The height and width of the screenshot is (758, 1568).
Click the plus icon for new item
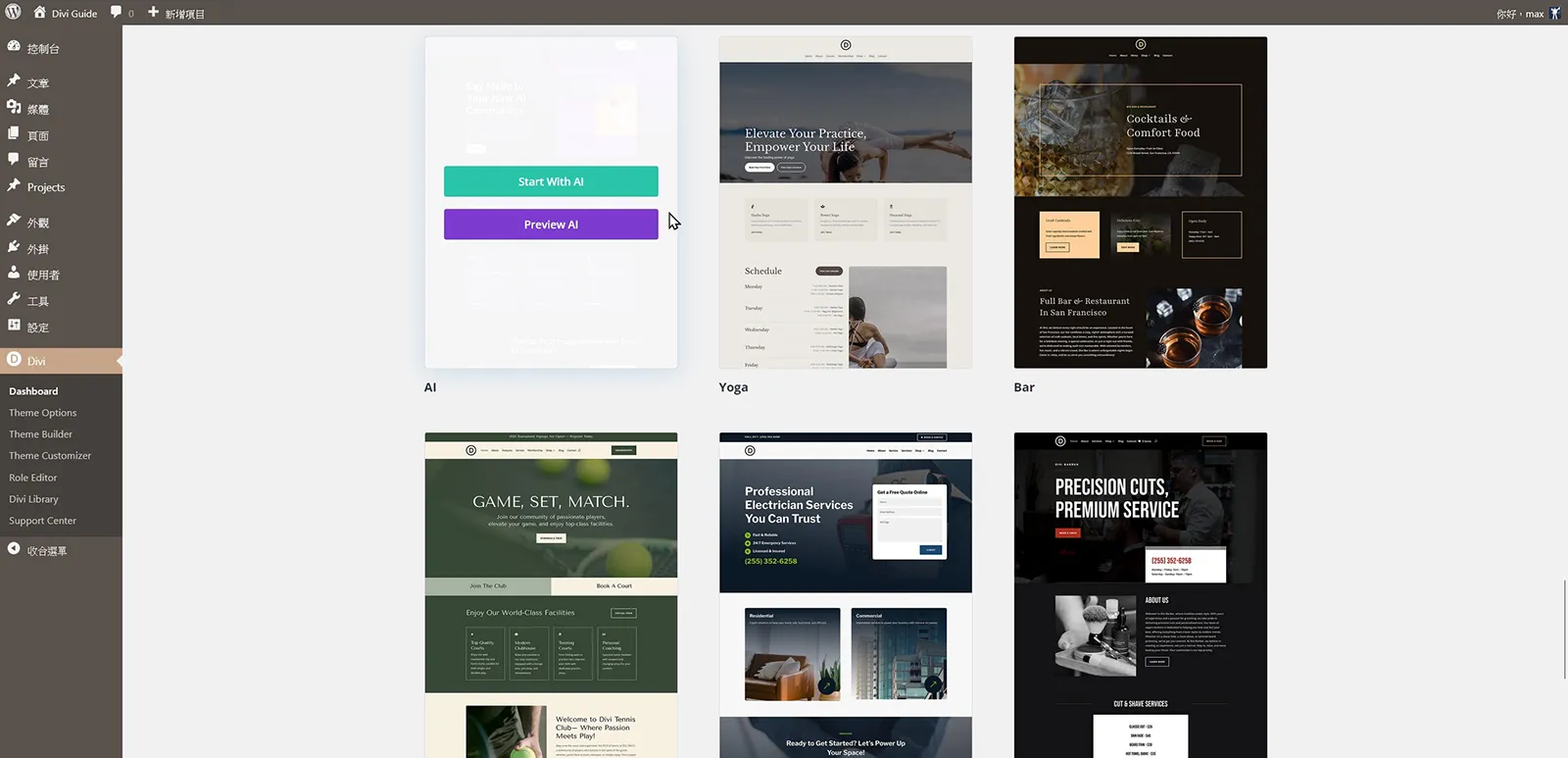[x=153, y=13]
